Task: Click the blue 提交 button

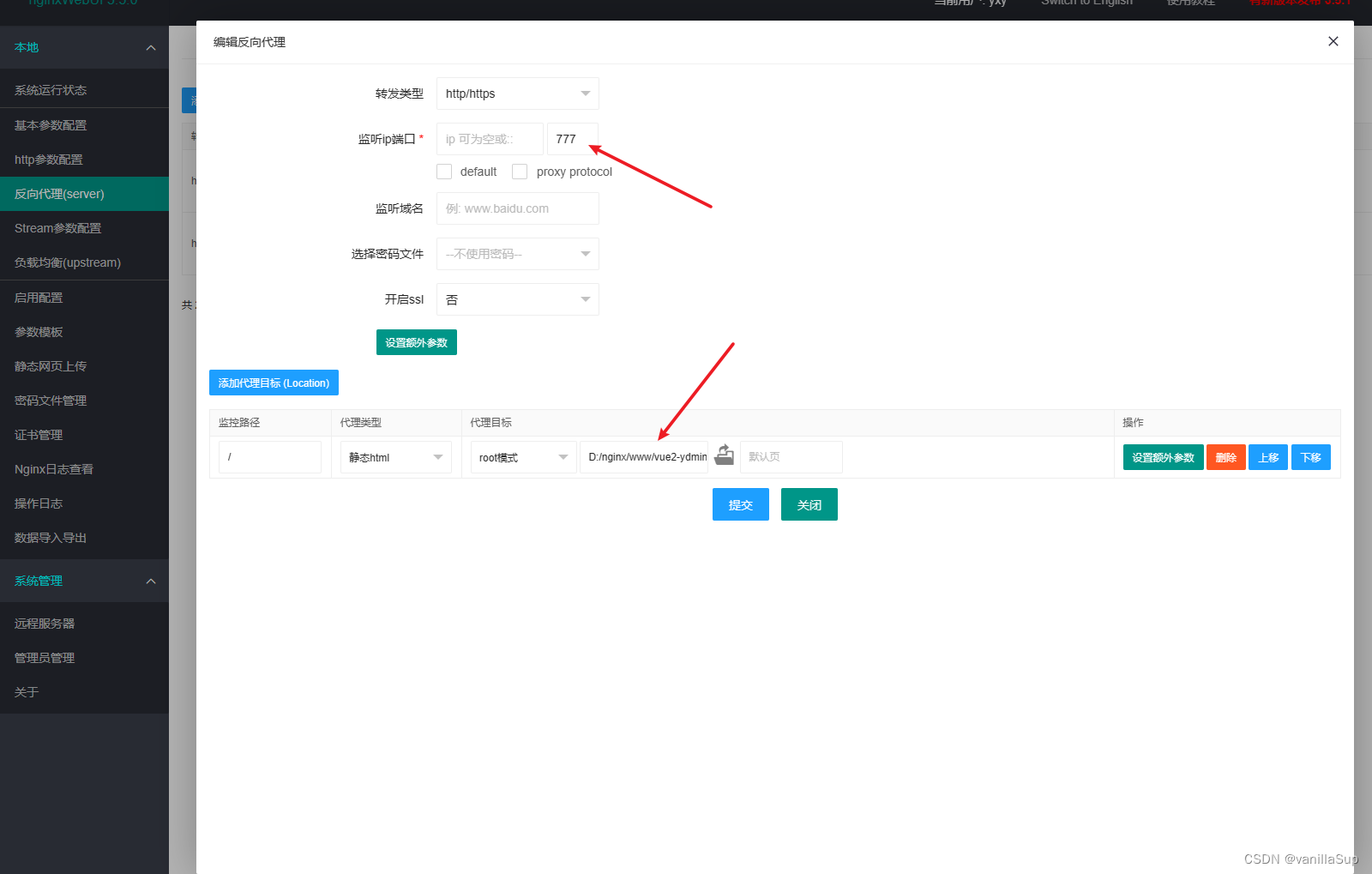Action: (741, 504)
